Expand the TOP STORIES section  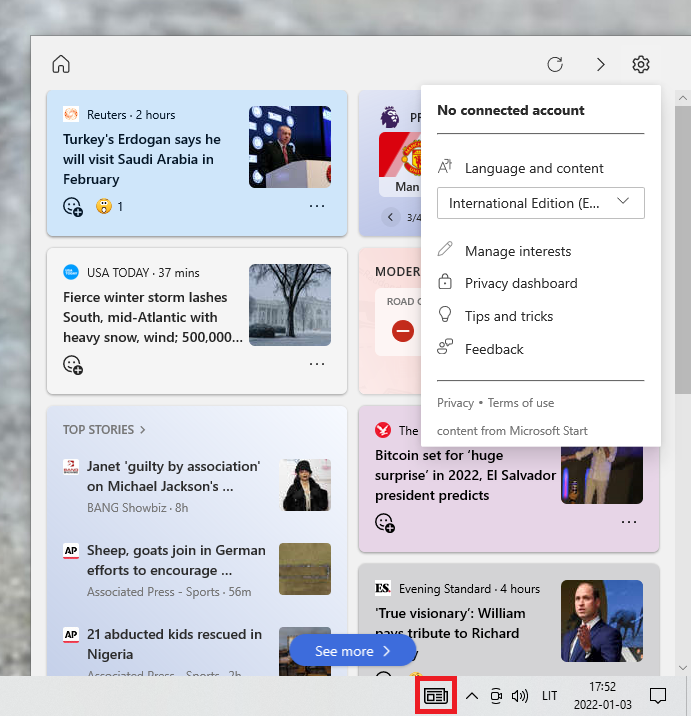coord(104,430)
